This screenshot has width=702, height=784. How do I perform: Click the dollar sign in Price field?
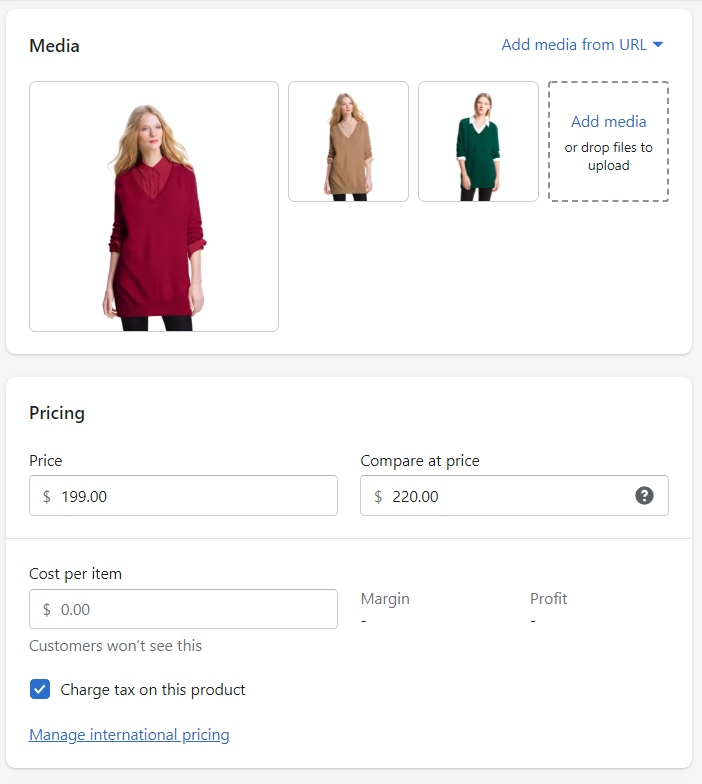coord(46,496)
